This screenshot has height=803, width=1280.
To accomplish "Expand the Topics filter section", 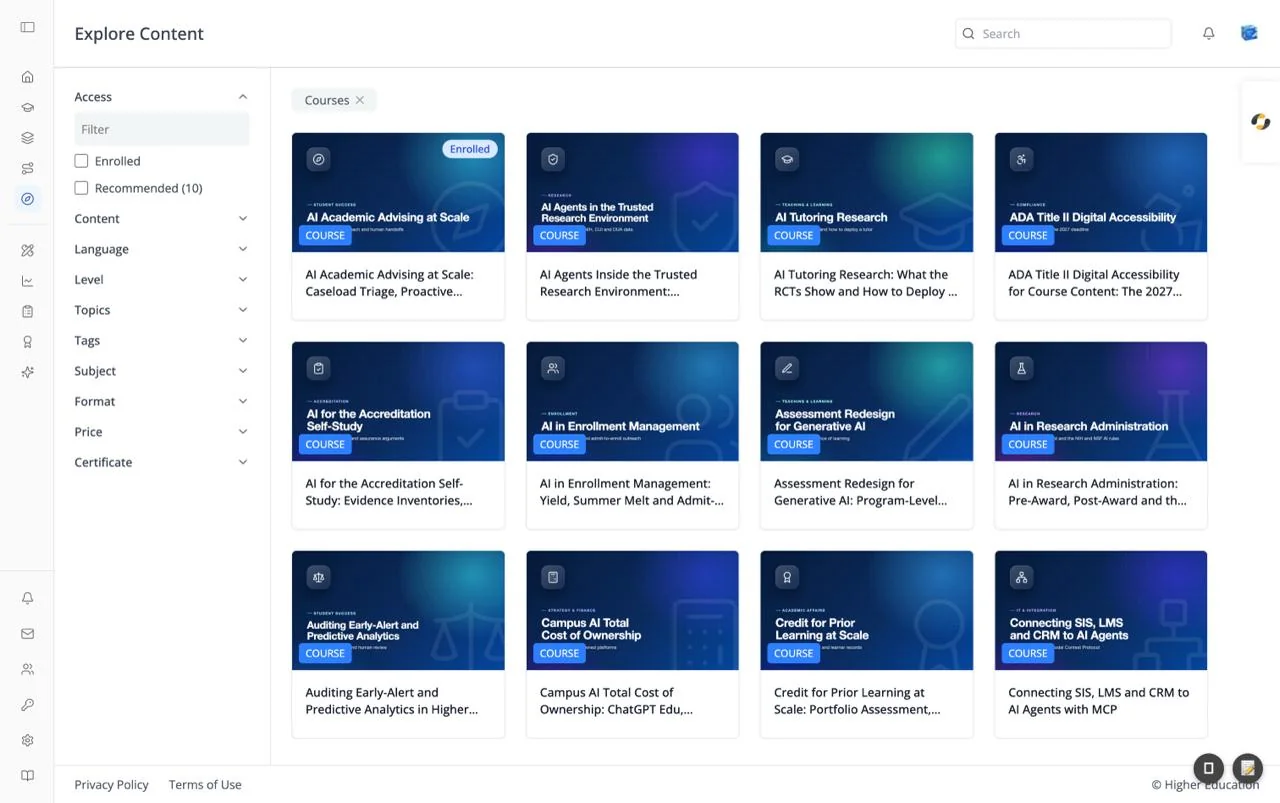I will point(161,310).
